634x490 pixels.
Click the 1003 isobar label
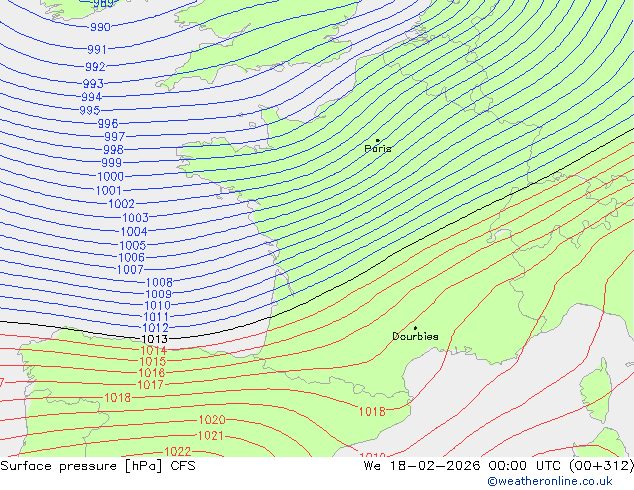click(x=135, y=218)
